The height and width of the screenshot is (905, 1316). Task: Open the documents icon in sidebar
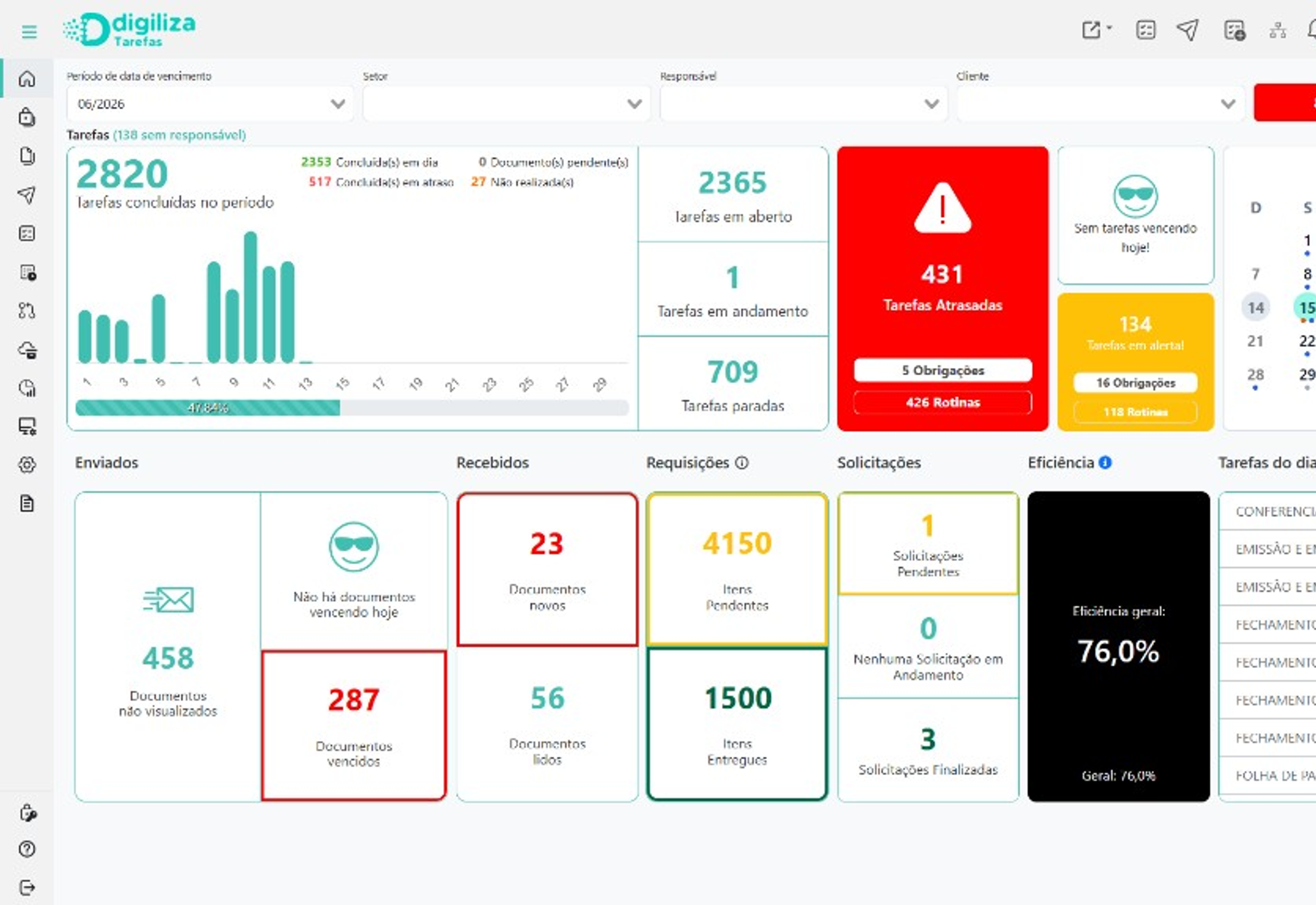point(27,156)
